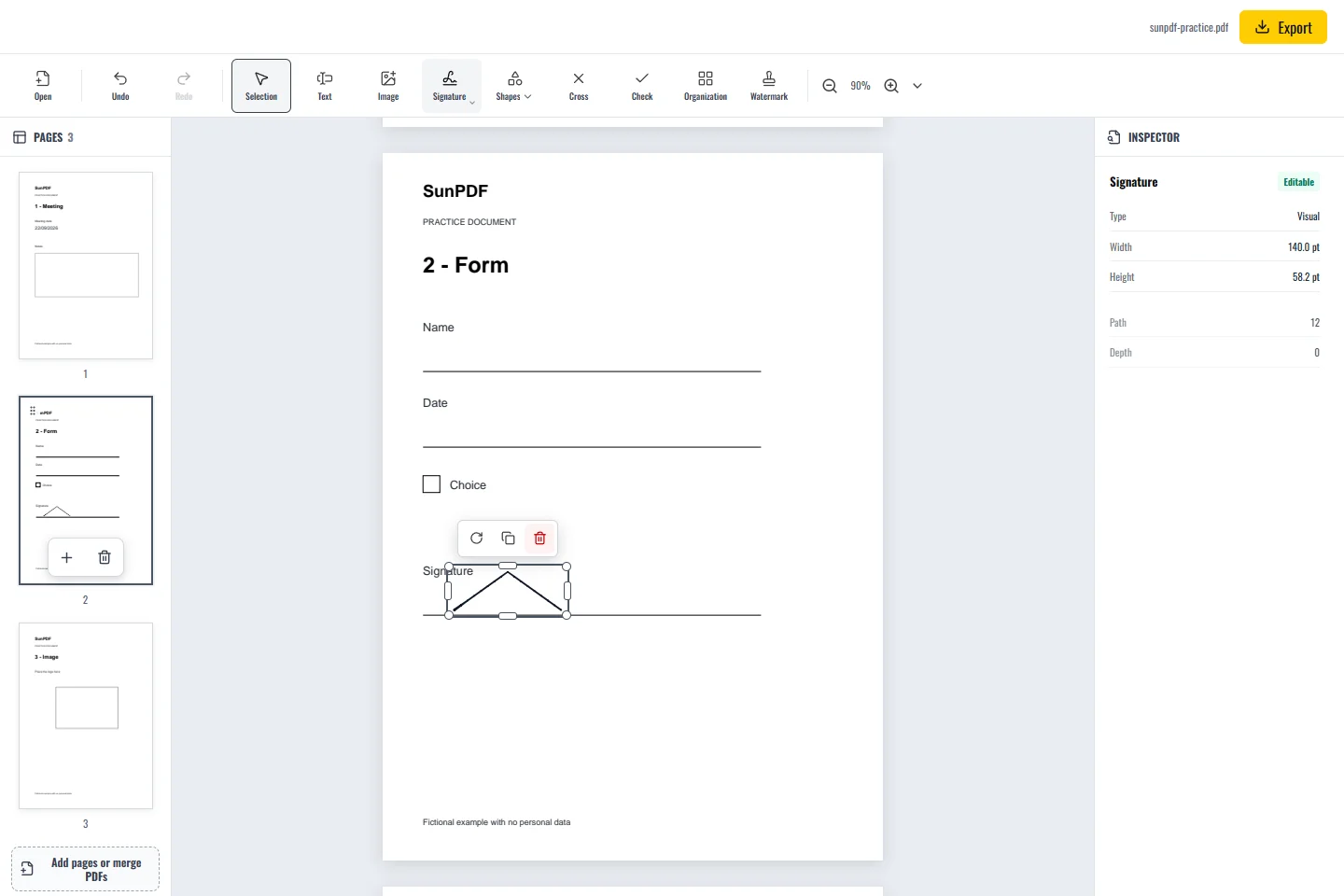Click the Type value Visual

[1308, 217]
